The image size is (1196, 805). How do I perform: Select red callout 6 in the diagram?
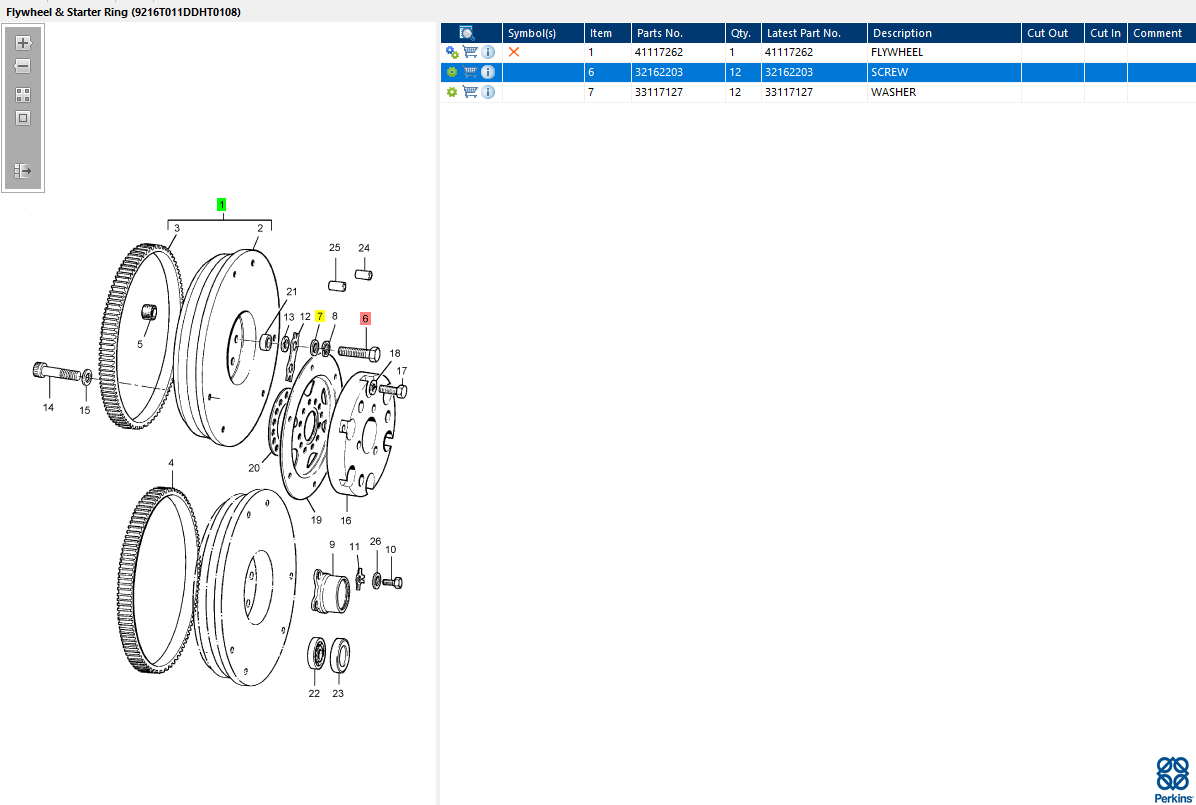[365, 318]
